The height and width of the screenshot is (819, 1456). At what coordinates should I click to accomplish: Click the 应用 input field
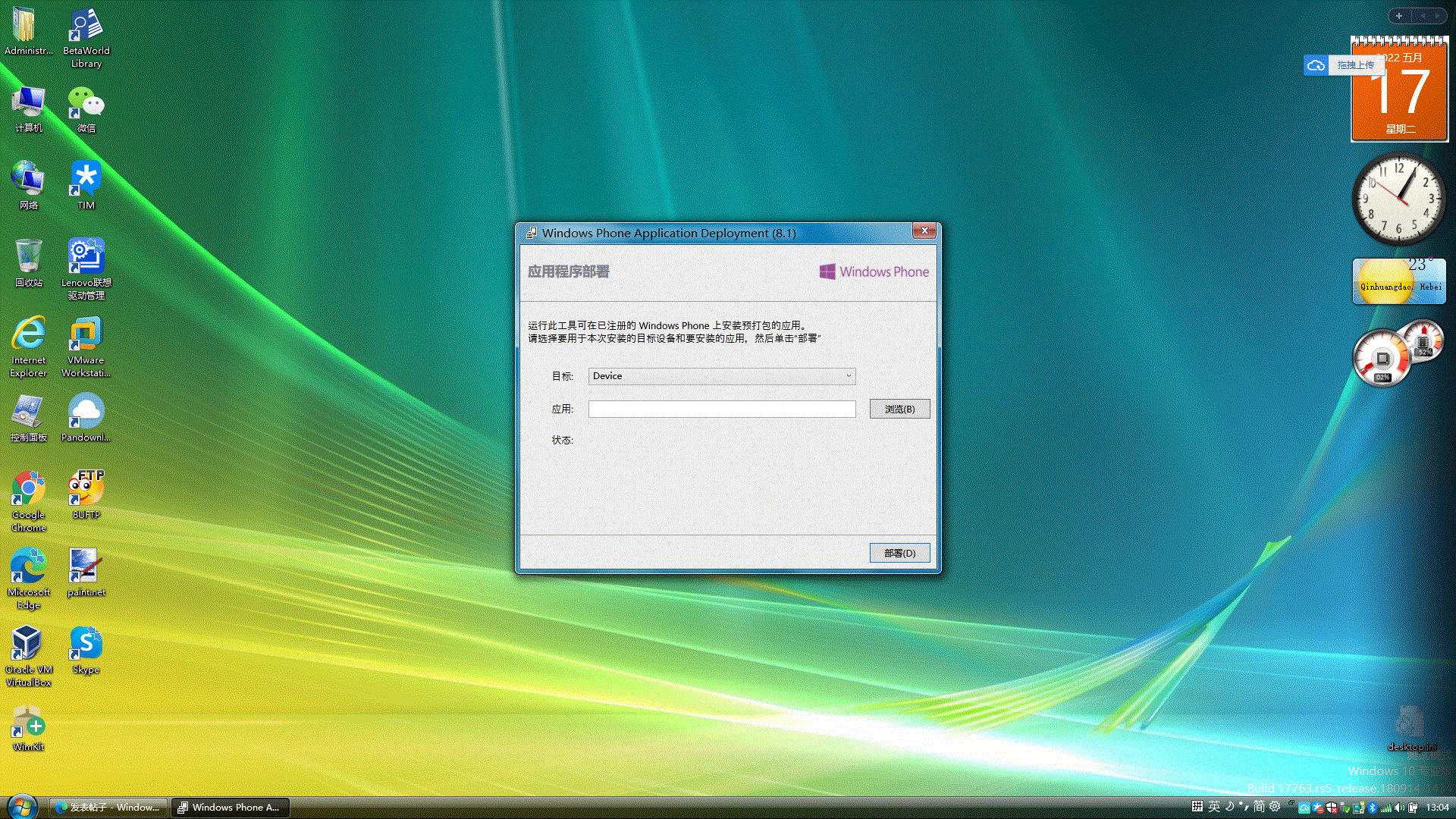(x=722, y=408)
